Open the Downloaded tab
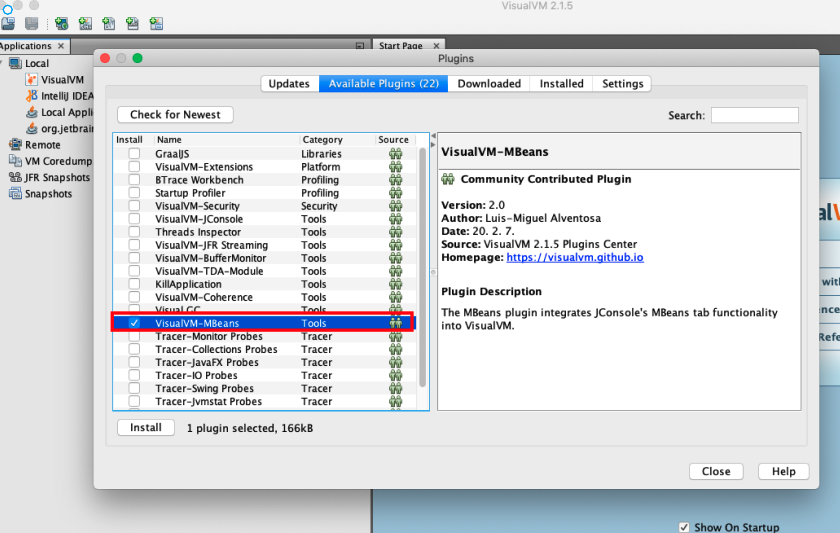Viewport: 840px width, 533px height. (489, 84)
